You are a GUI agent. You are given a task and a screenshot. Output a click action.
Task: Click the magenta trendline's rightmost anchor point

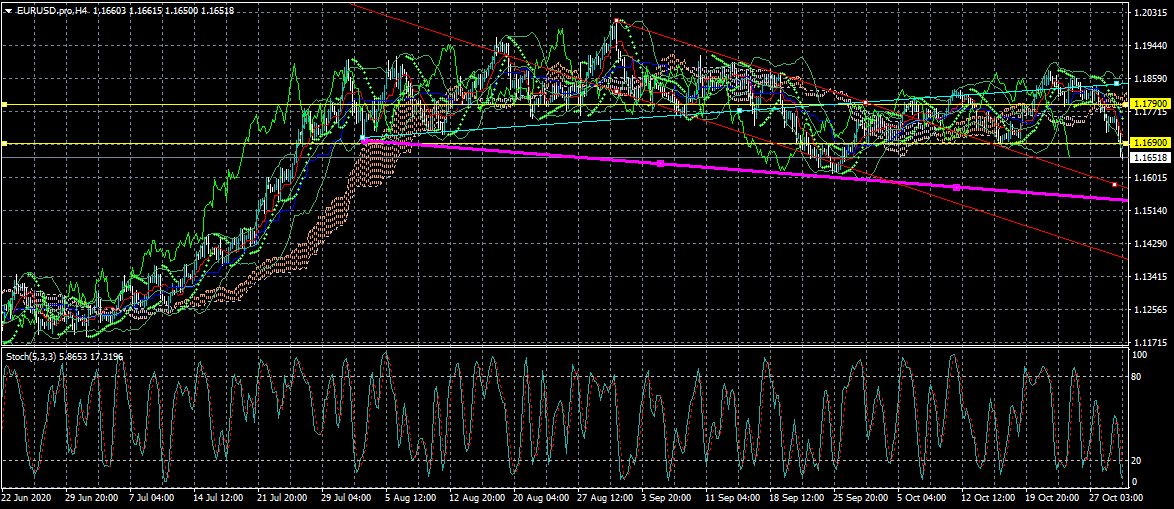(x=957, y=188)
